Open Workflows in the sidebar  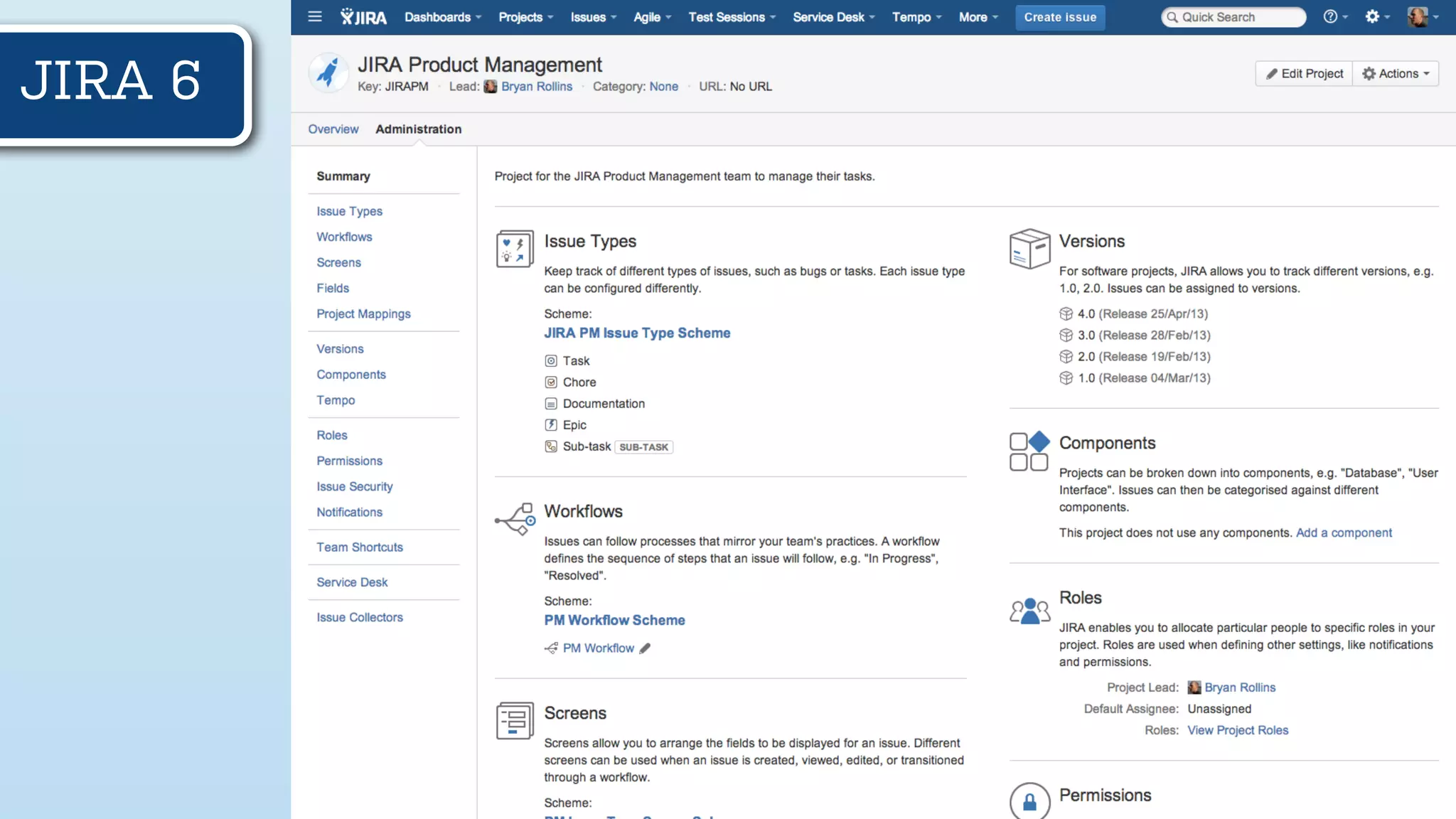click(344, 237)
